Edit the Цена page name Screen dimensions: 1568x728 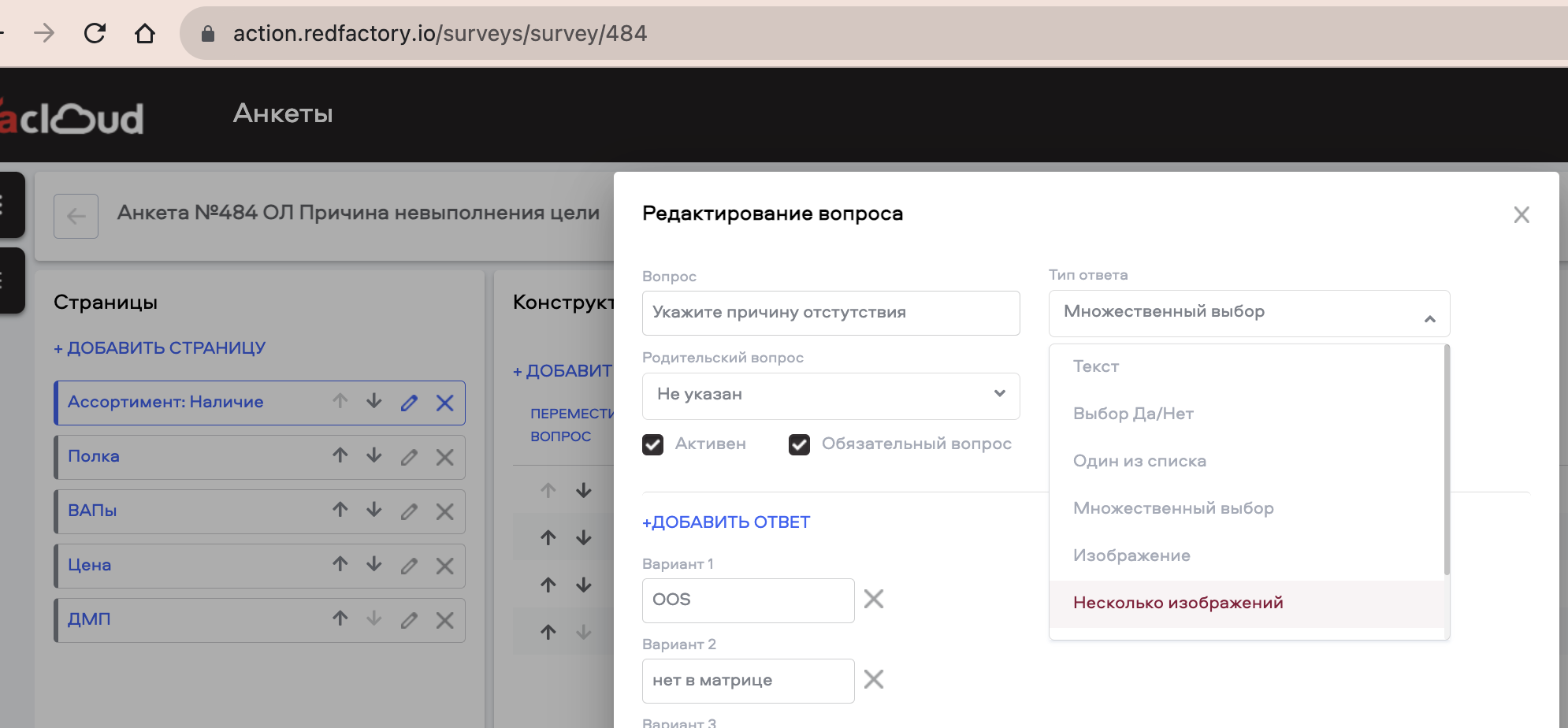pyautogui.click(x=409, y=566)
